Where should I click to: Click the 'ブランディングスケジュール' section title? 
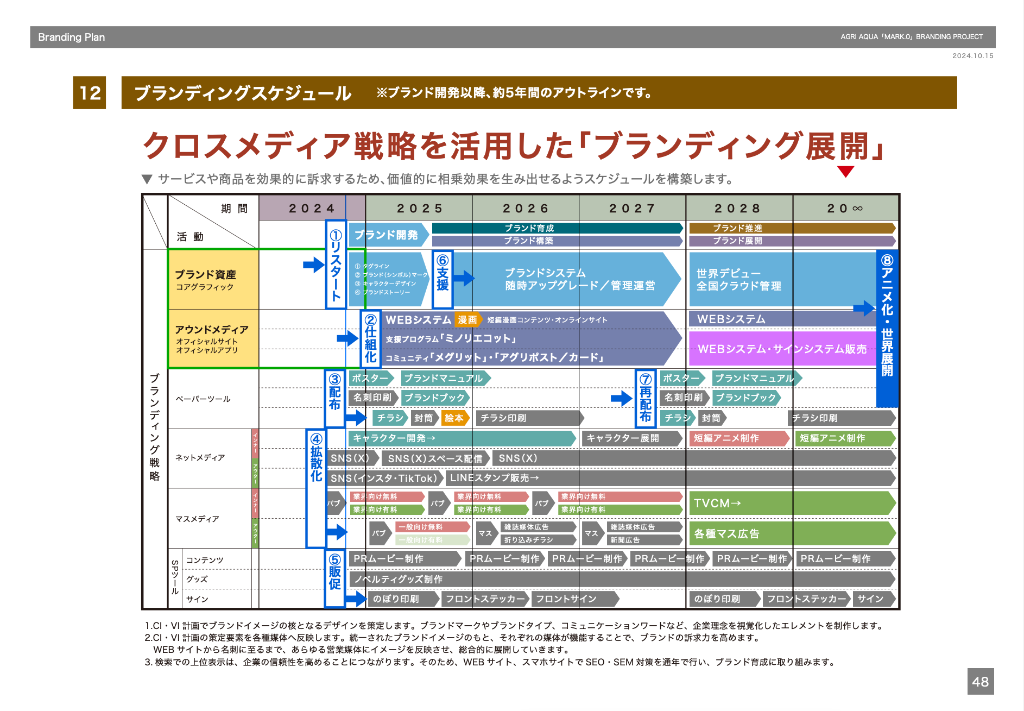[243, 93]
